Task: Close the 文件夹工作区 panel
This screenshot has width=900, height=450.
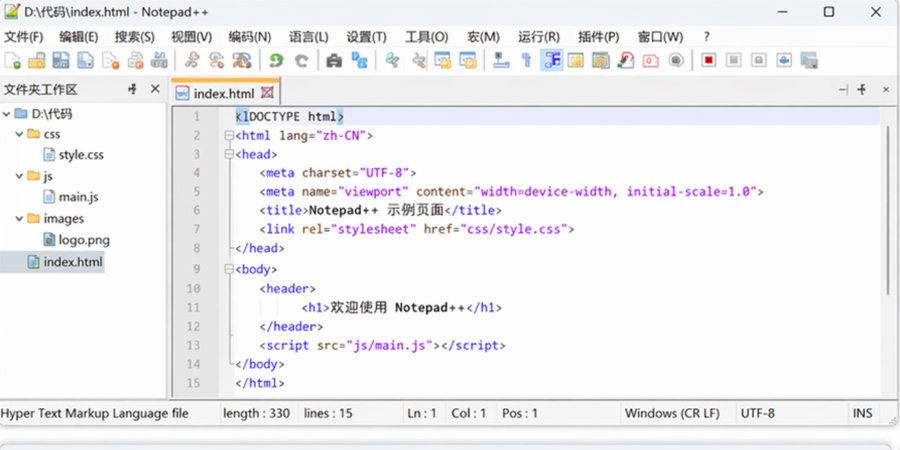Action: [155, 89]
